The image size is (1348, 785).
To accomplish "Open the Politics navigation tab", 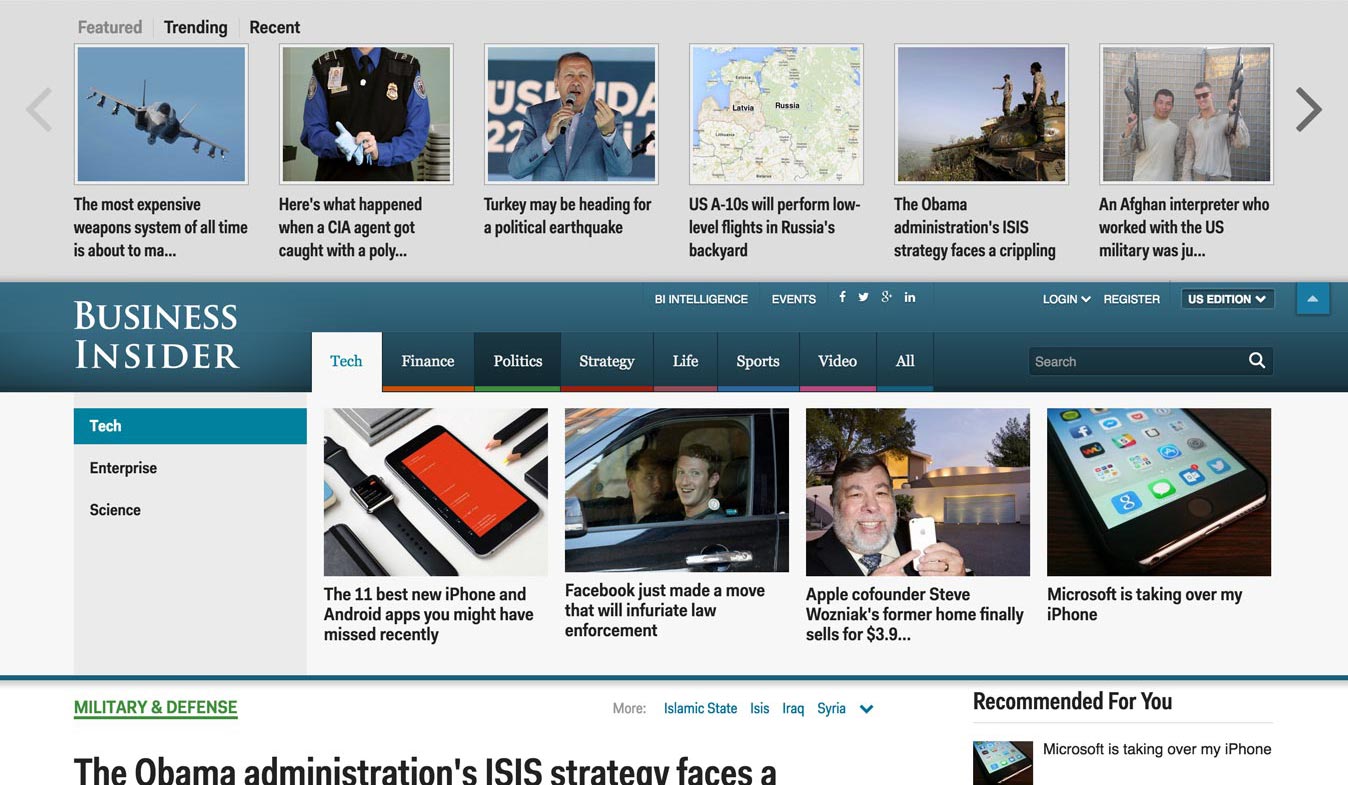I will (518, 361).
